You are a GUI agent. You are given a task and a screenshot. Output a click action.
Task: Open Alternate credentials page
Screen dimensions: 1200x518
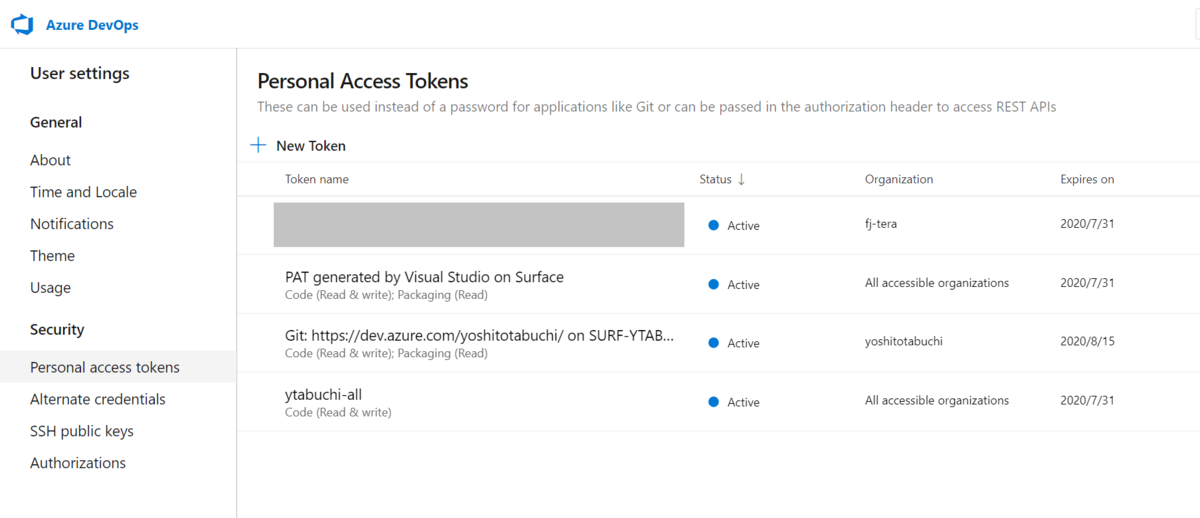(x=98, y=399)
